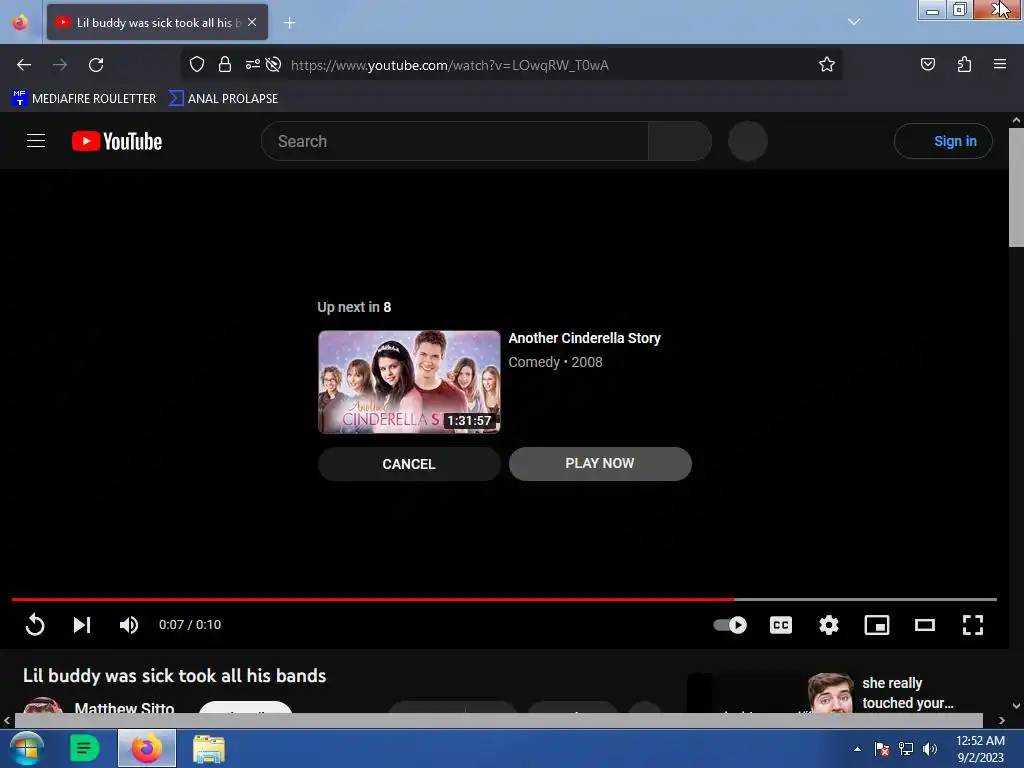Reload the current page
Viewport: 1024px width, 768px height.
pyautogui.click(x=96, y=65)
